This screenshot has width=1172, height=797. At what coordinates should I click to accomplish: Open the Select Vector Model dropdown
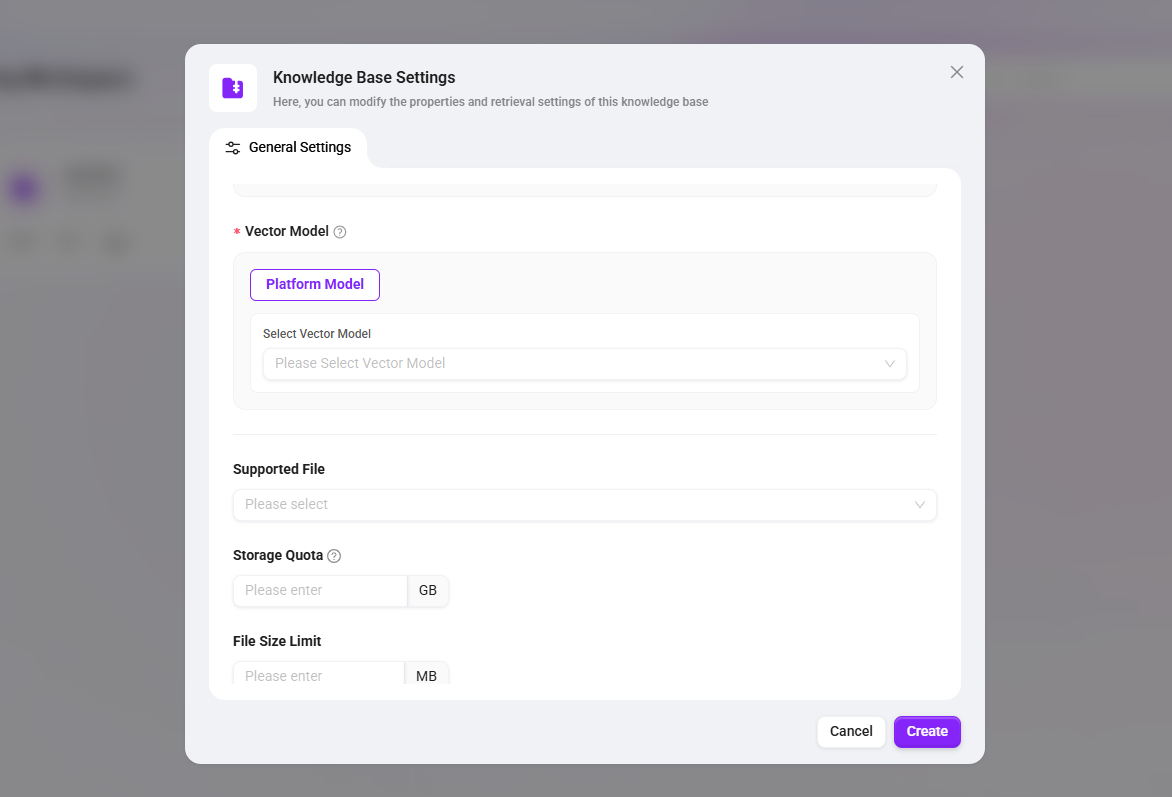tap(585, 363)
